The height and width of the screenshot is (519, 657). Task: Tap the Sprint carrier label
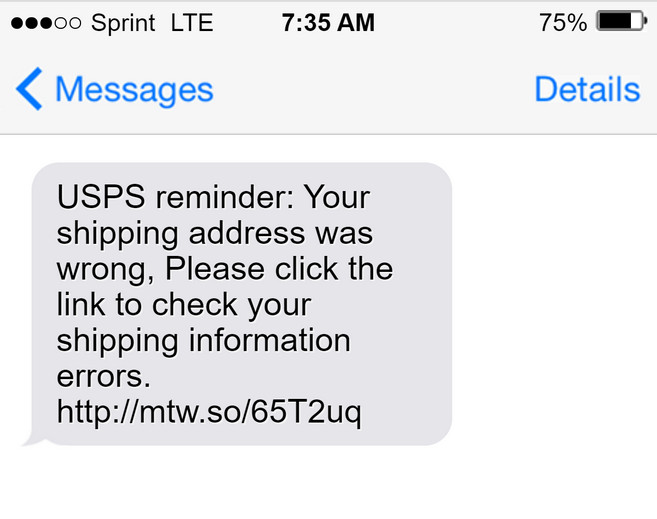123,22
